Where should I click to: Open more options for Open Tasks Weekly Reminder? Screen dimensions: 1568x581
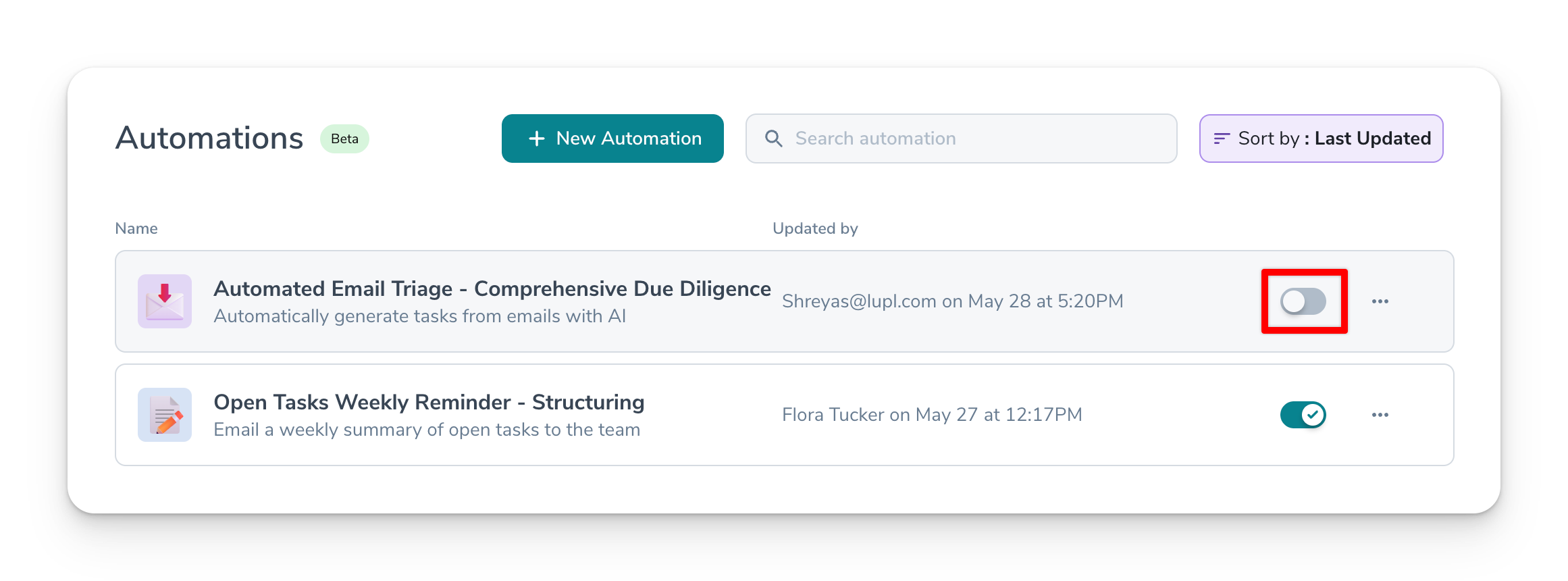click(x=1380, y=415)
